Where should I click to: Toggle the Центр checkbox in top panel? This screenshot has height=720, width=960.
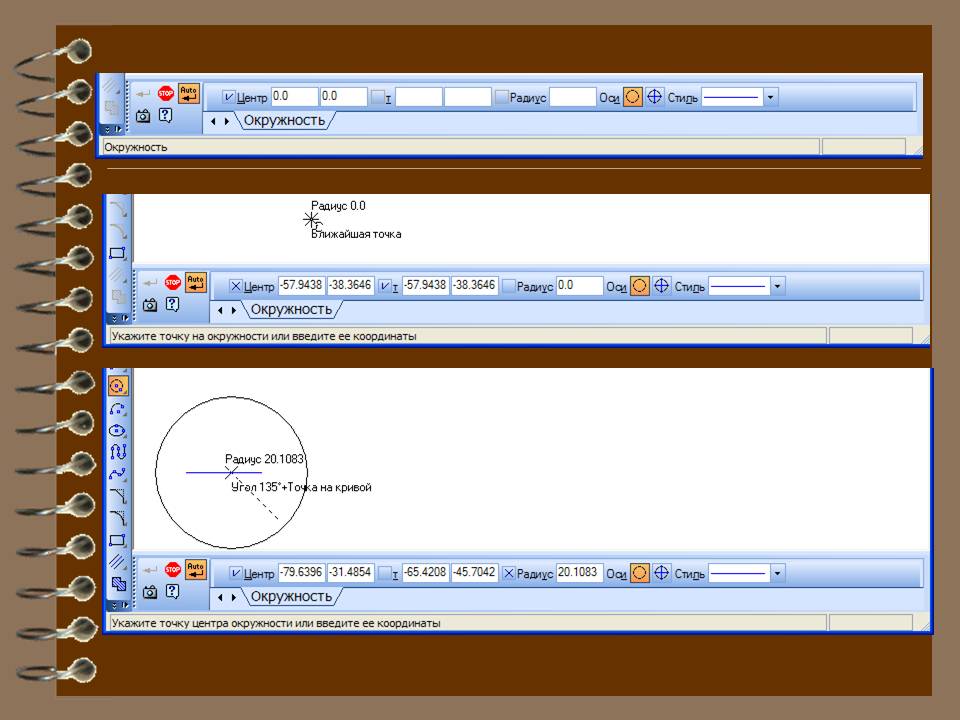click(229, 97)
